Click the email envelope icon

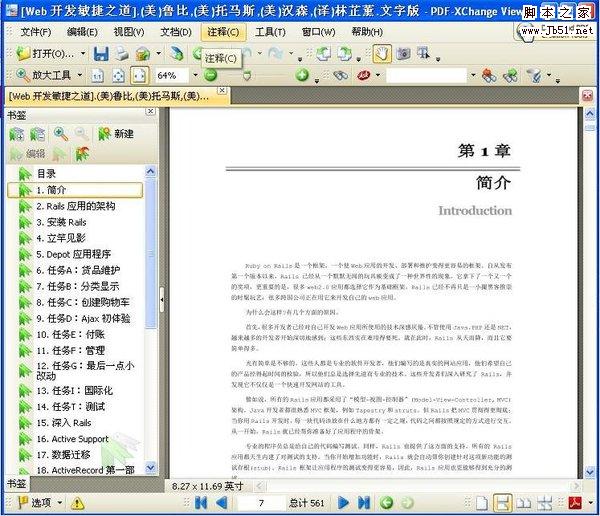coord(143,54)
